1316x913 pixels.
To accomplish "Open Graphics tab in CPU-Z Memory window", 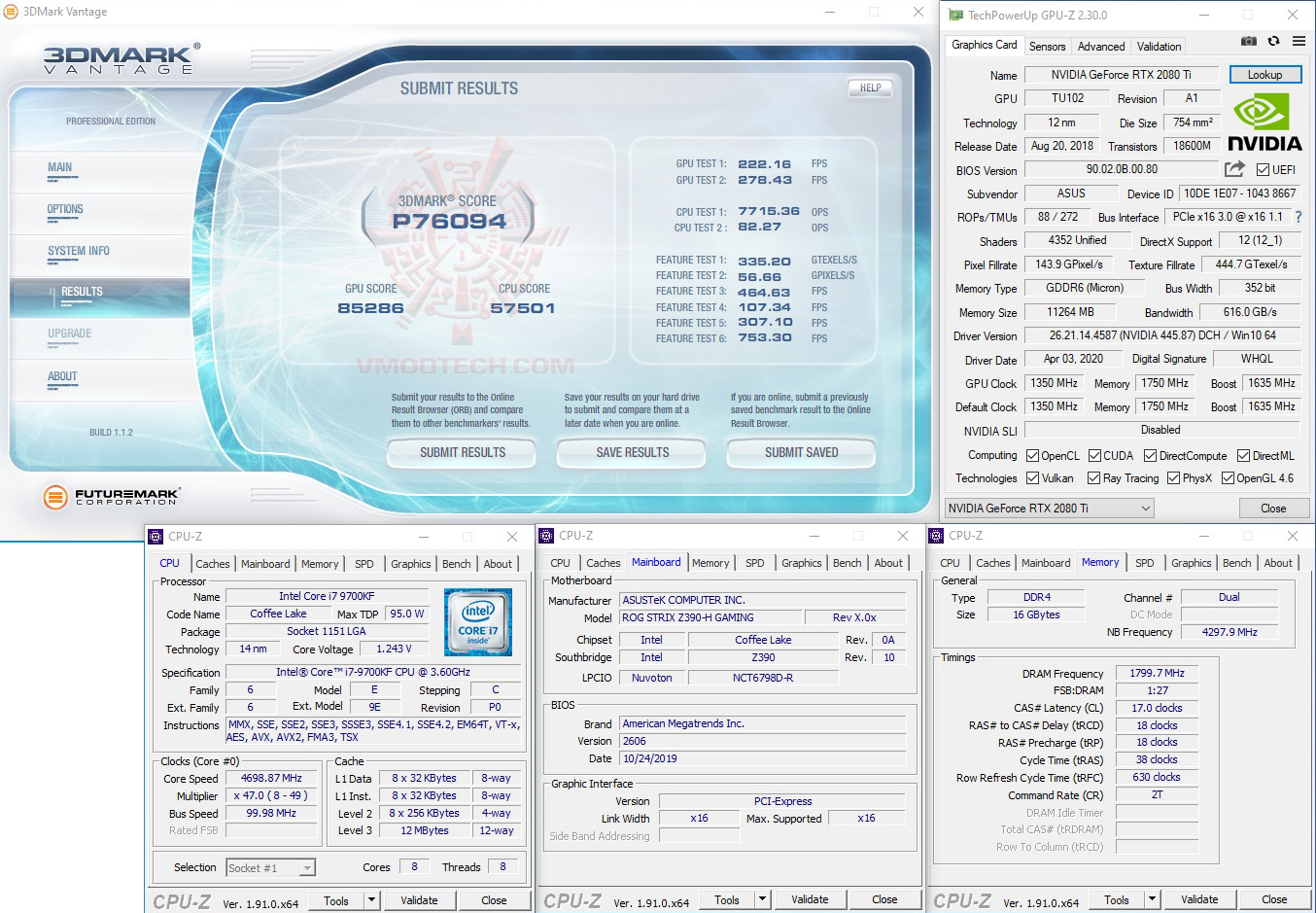I will (x=1192, y=563).
